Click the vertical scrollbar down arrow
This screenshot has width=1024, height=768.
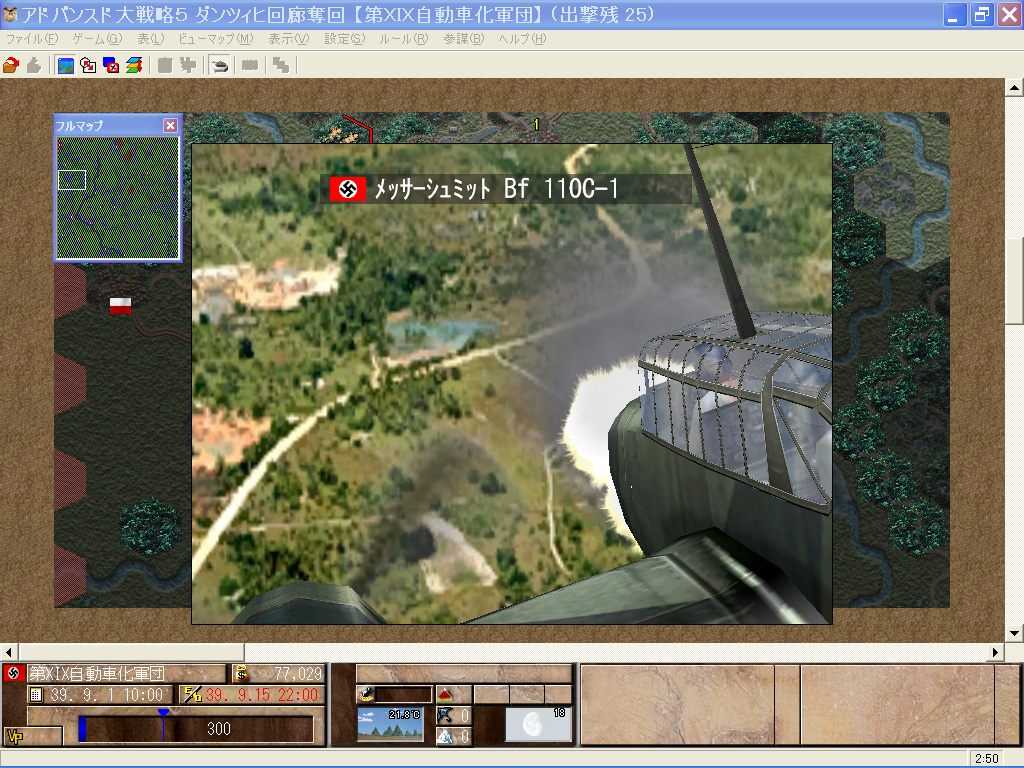point(1014,632)
